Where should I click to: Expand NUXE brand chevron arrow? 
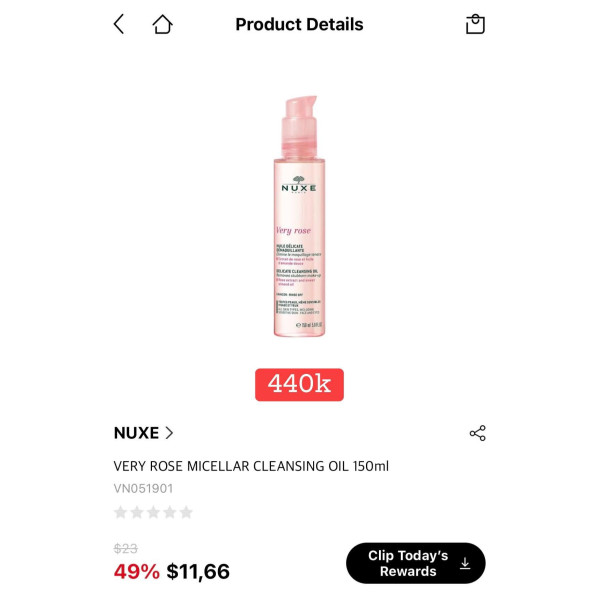169,433
